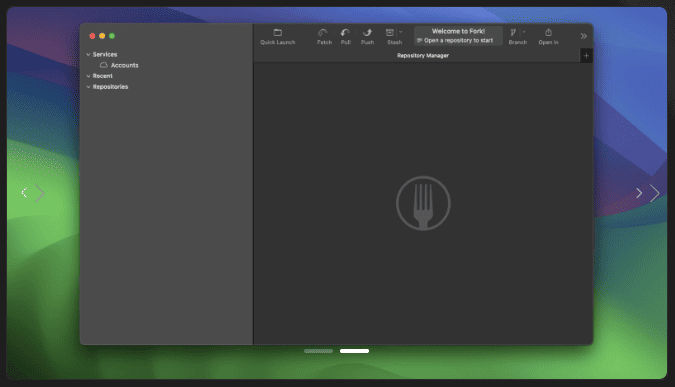Add a new tab with plus button
Image resolution: width=675 pixels, height=387 pixels.
(x=586, y=56)
